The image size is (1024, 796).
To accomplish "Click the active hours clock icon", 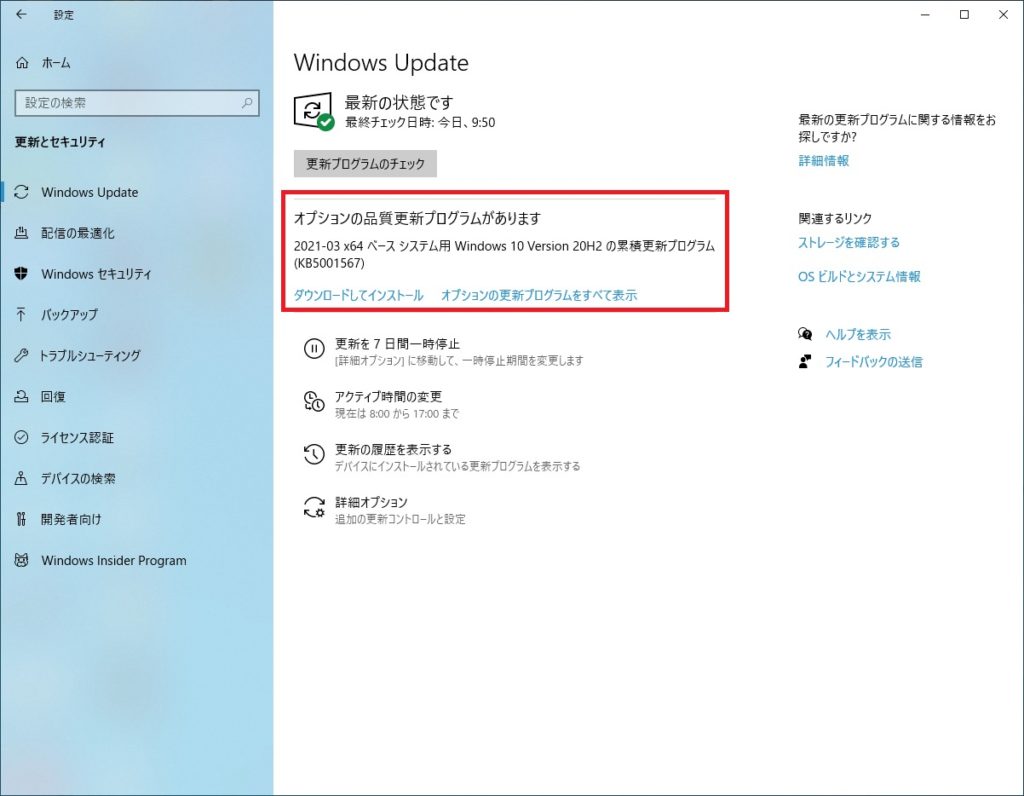I will tap(314, 402).
